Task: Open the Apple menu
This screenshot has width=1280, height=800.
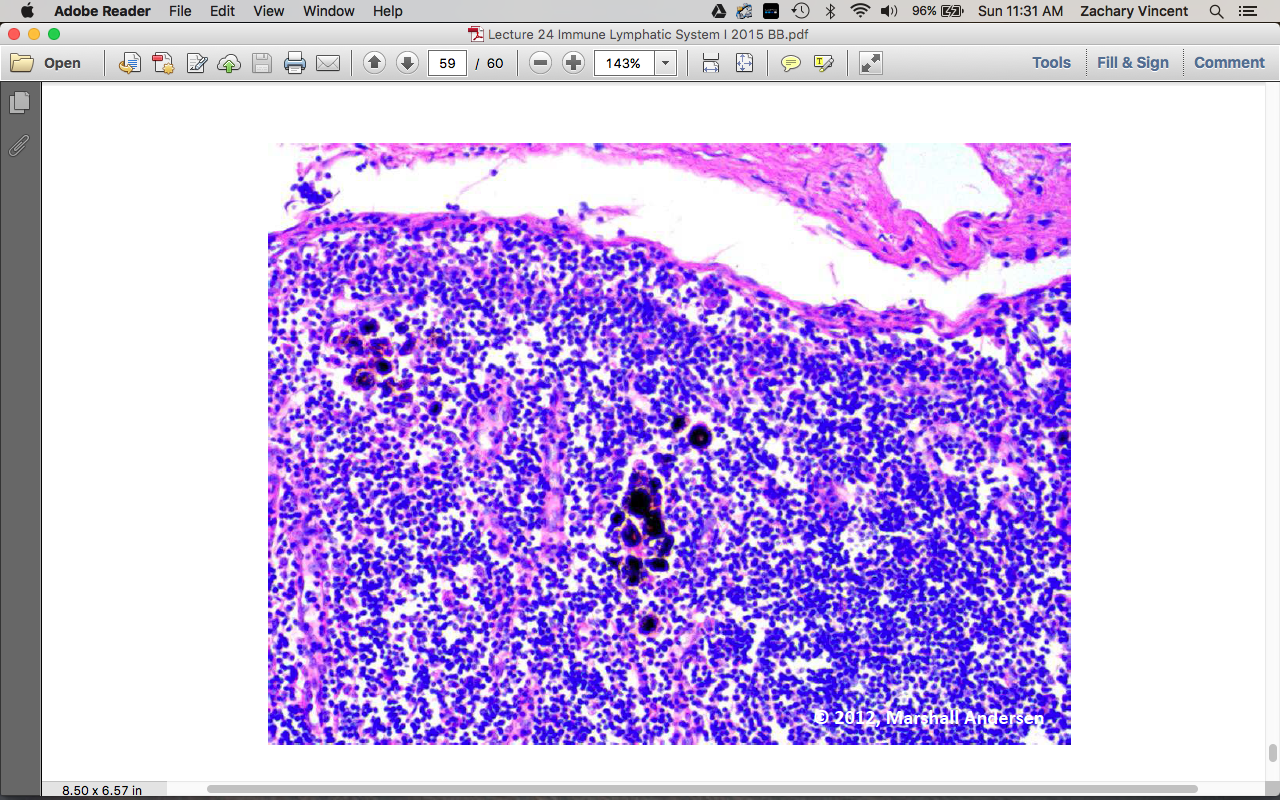Action: 26,11
